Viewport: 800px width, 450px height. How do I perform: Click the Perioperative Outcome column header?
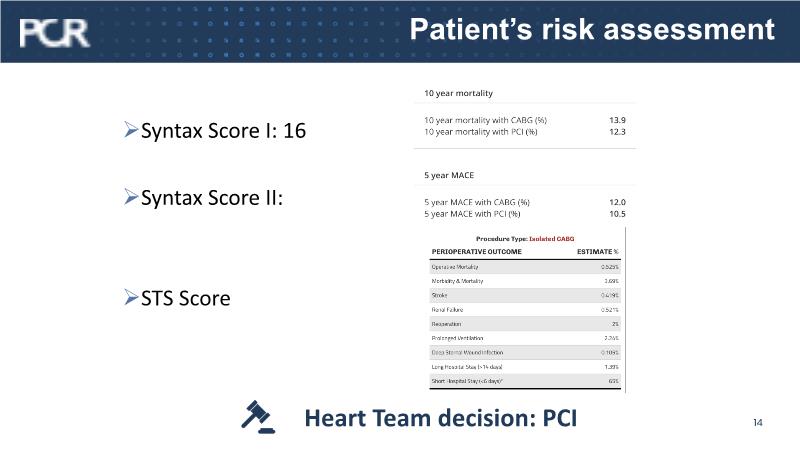point(476,251)
